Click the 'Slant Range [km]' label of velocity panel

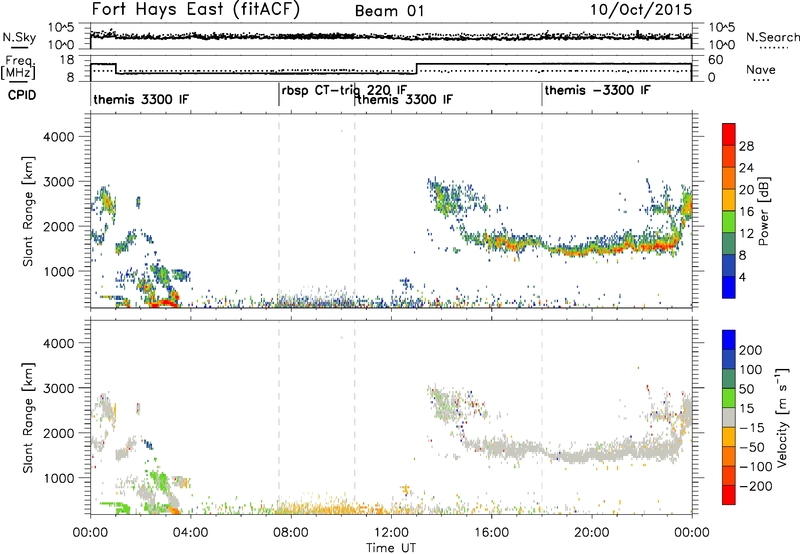(28, 417)
